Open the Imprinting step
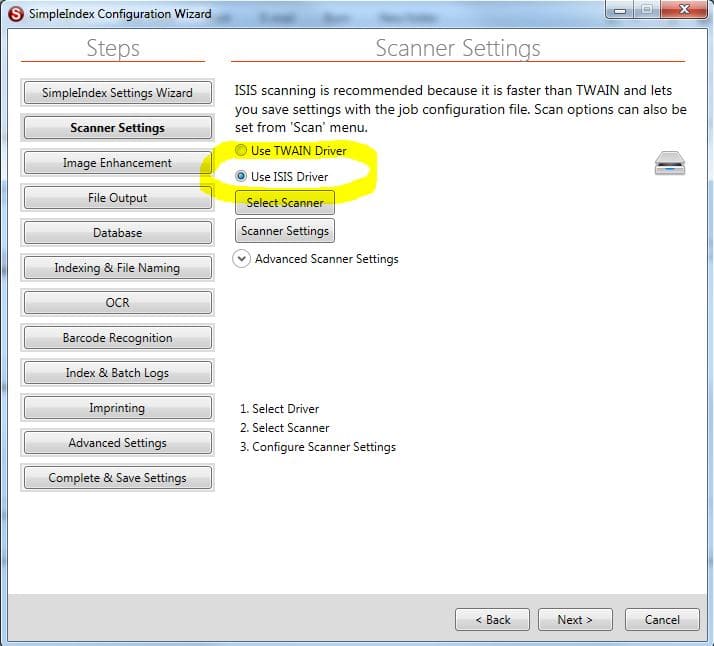714x646 pixels. click(117, 408)
